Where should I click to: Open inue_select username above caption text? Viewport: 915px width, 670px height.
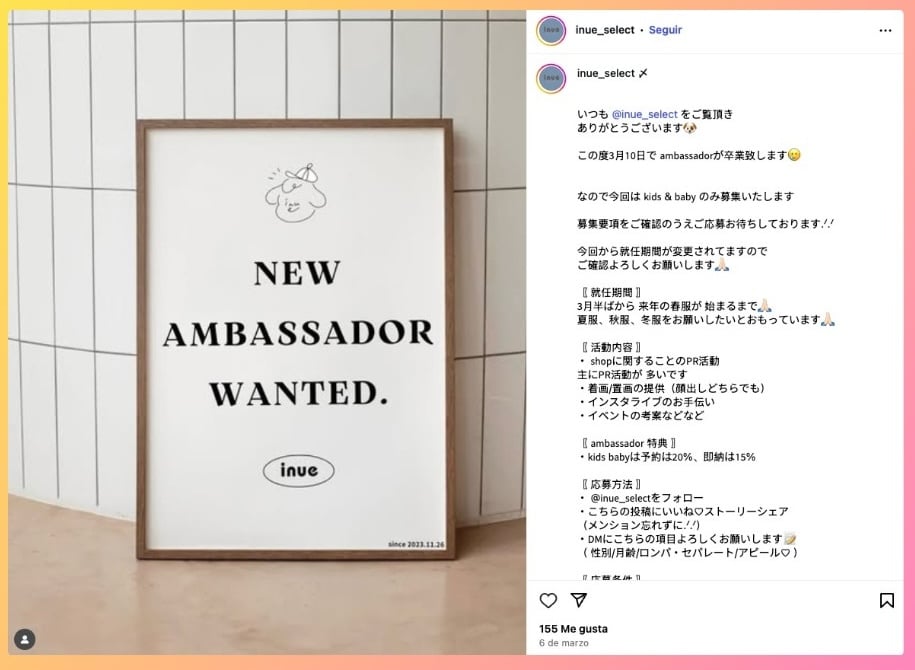coord(605,74)
